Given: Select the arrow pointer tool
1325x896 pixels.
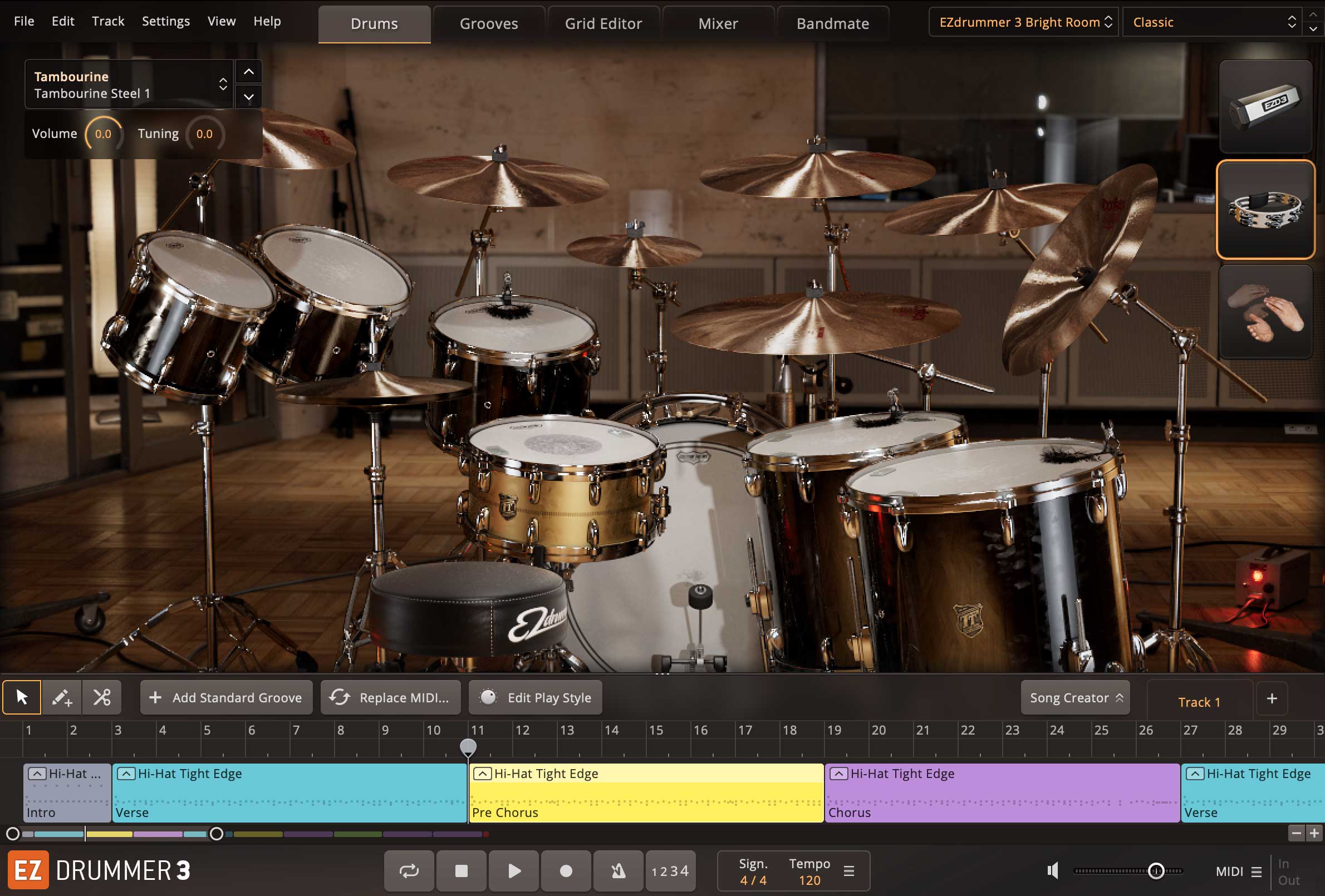Looking at the screenshot, I should click(x=22, y=697).
